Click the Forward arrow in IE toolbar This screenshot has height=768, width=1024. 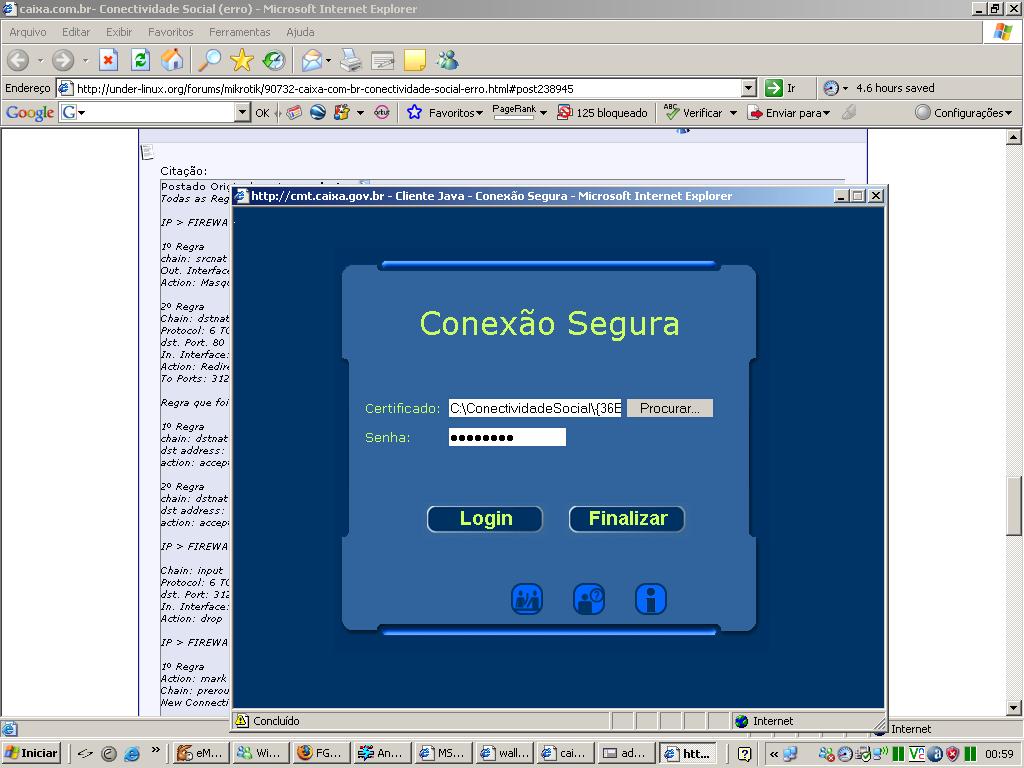coord(63,60)
